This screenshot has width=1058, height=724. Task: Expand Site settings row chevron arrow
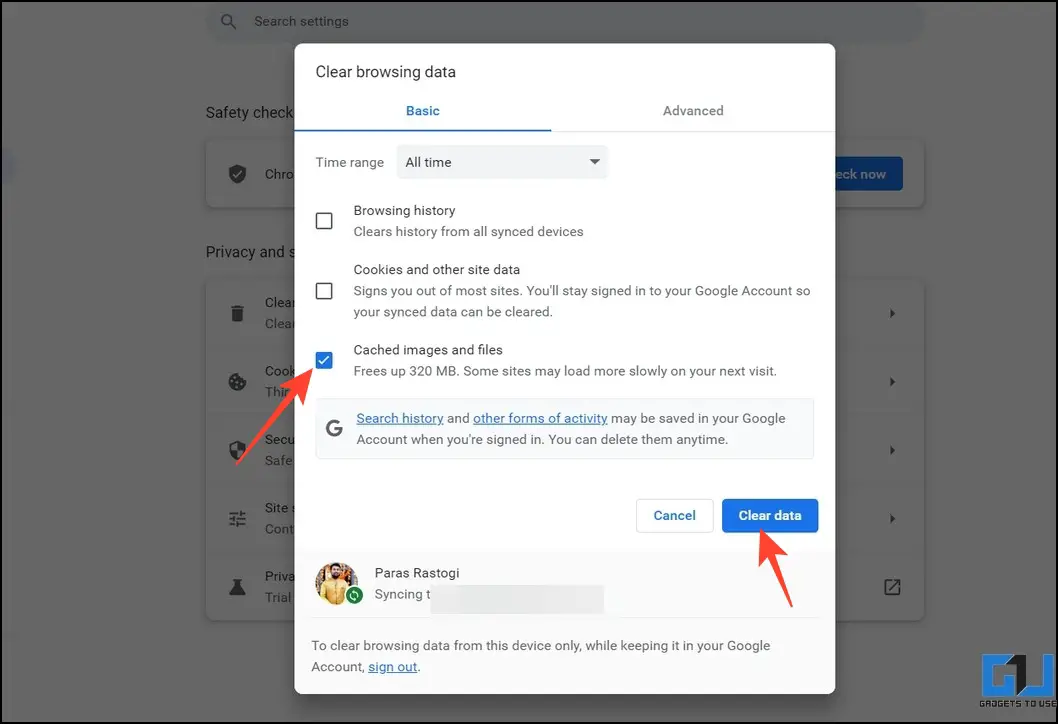(x=892, y=518)
